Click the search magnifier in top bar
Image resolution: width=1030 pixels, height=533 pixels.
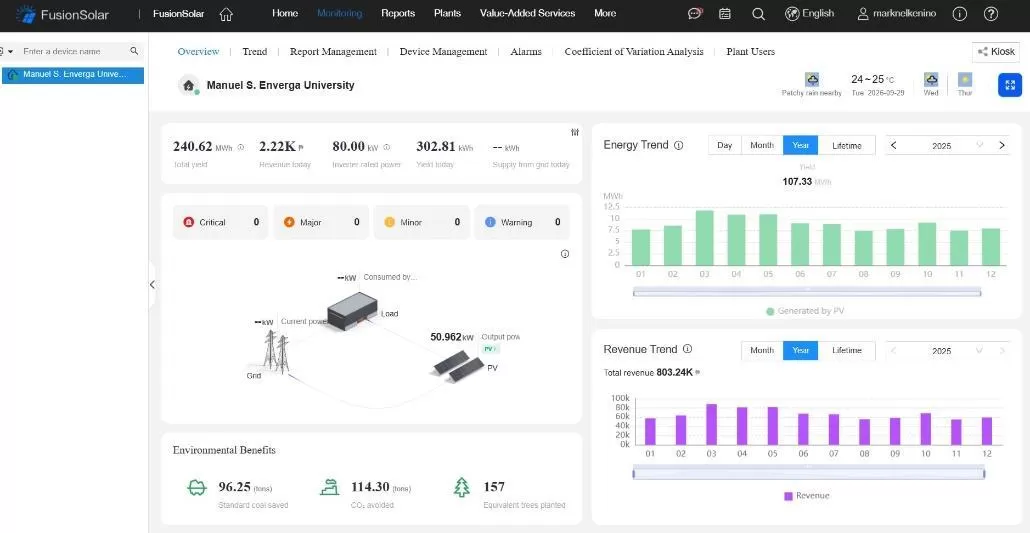[x=758, y=14]
